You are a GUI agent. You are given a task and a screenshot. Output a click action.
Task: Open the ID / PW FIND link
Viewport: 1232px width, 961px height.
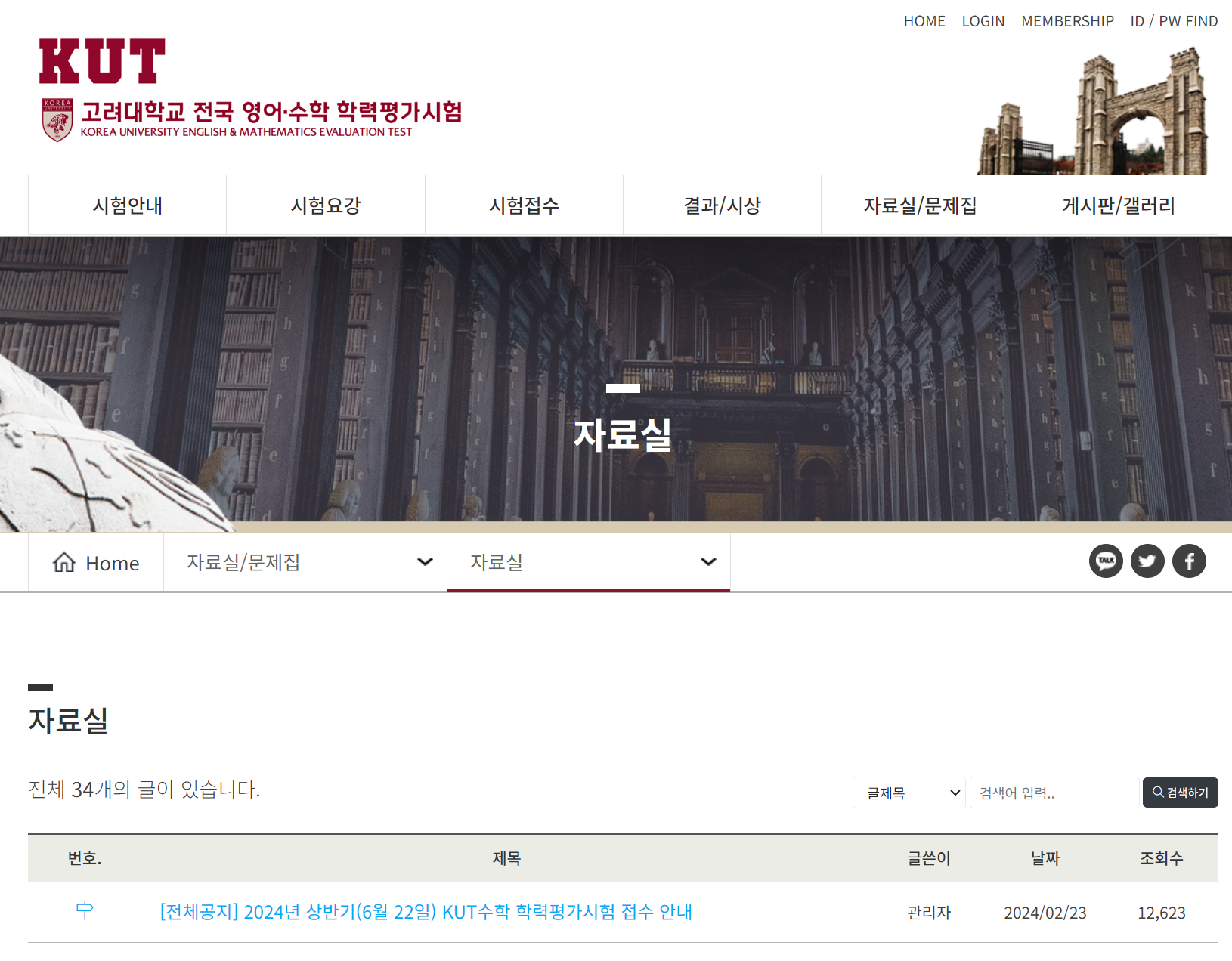pyautogui.click(x=1174, y=21)
